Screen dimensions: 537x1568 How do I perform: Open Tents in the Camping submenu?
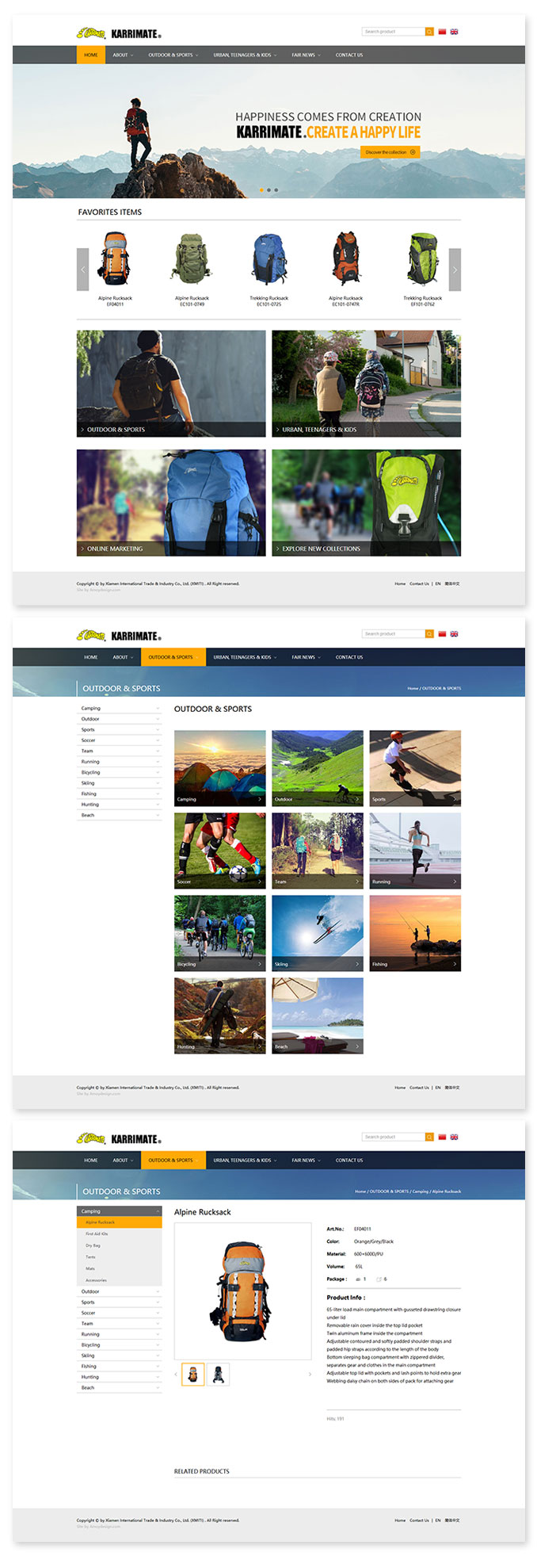(90, 1257)
